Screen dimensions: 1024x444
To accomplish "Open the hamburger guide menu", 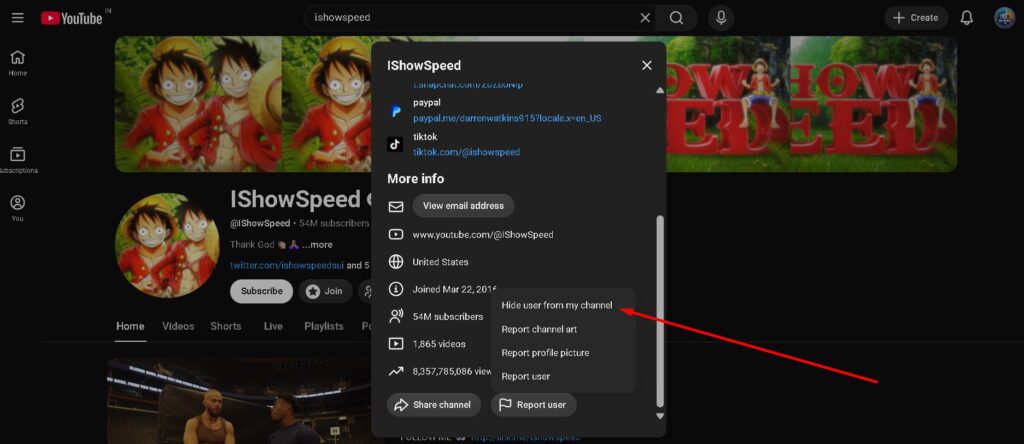I will [18, 18].
